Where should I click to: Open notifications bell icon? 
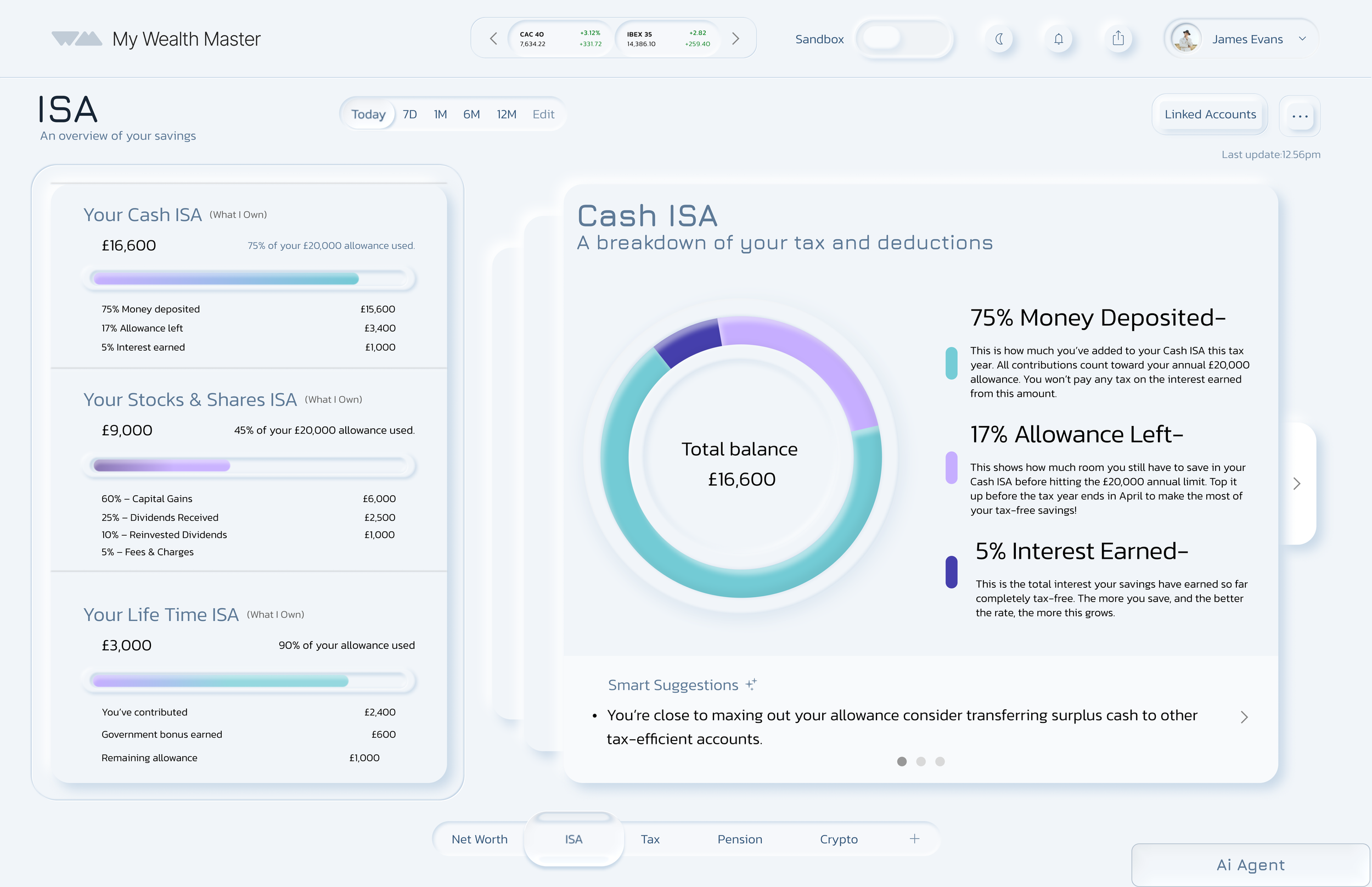[1058, 38]
